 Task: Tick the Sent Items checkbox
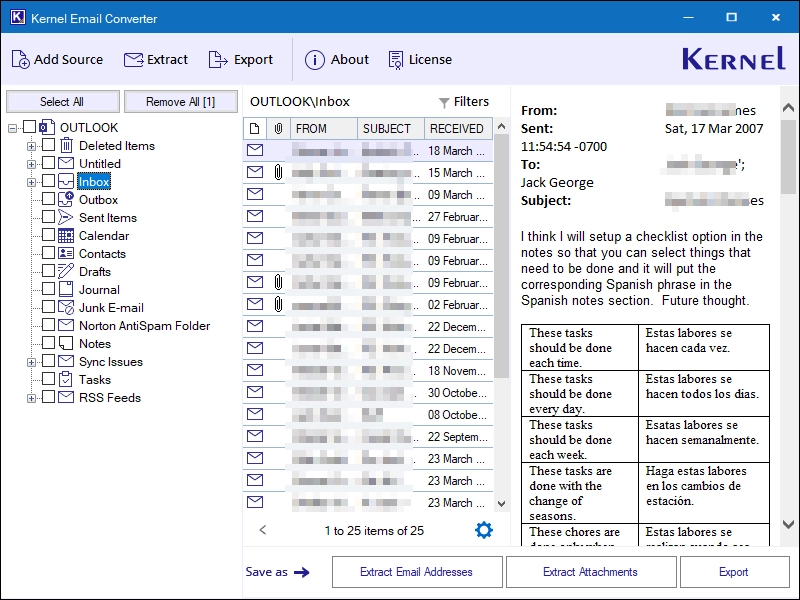click(x=48, y=217)
